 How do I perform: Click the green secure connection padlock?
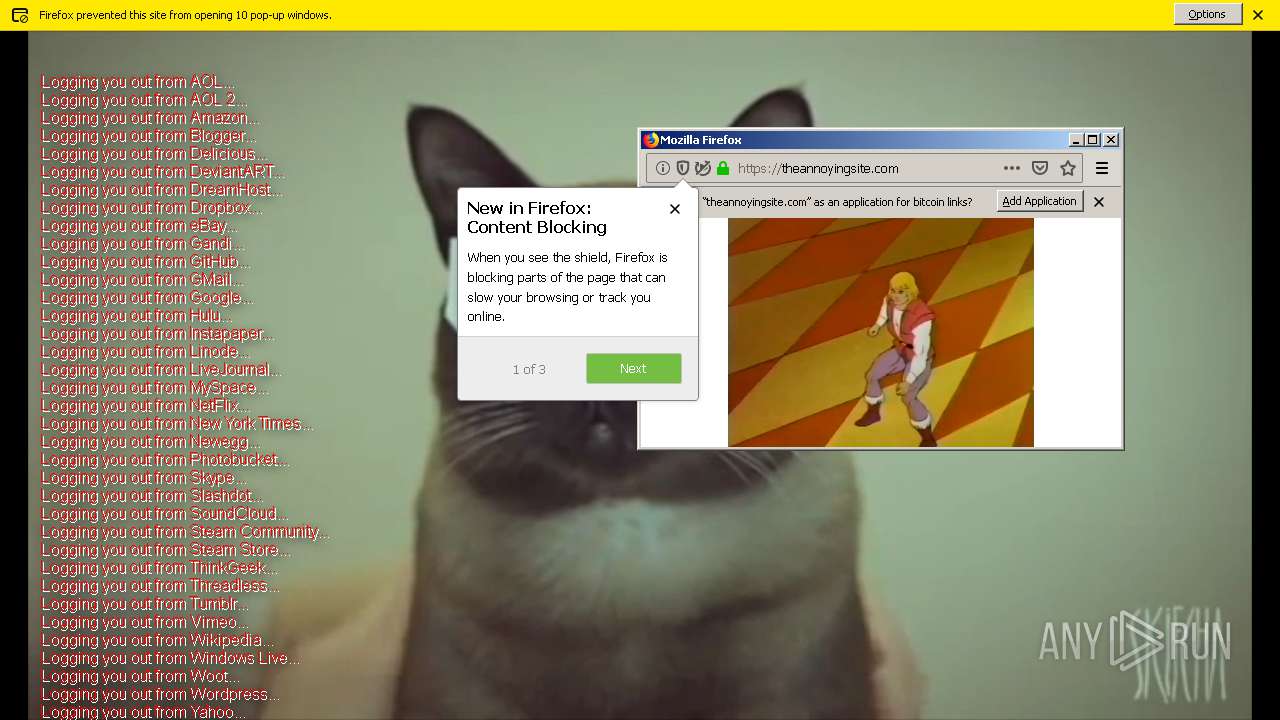coord(723,168)
